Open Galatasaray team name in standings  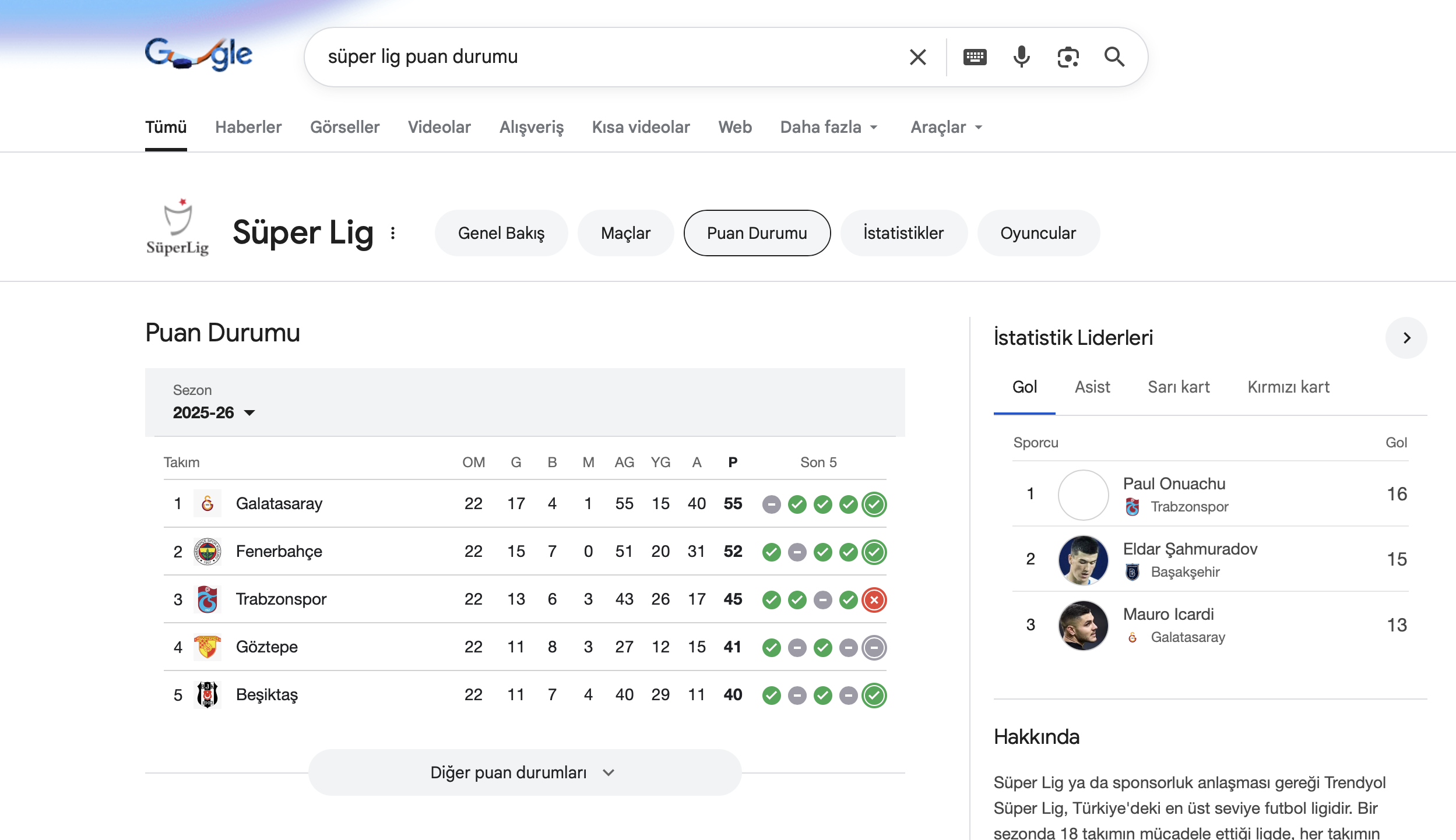pyautogui.click(x=279, y=503)
